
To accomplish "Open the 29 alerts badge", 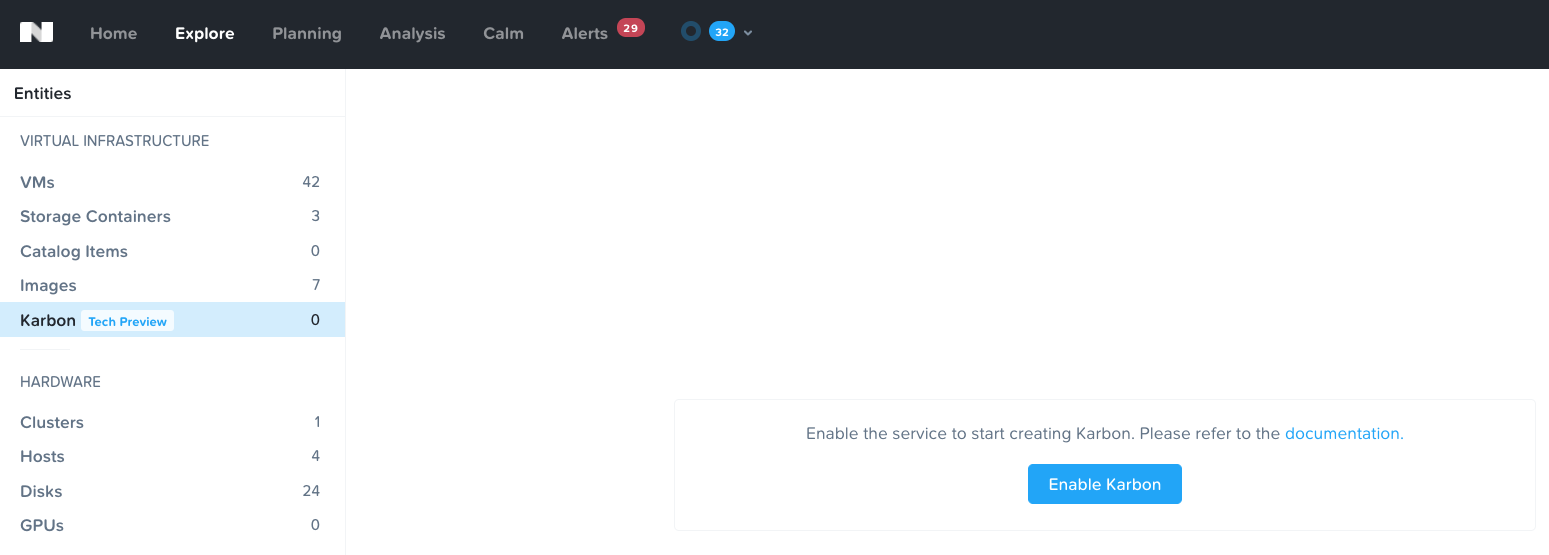I will coord(629,28).
